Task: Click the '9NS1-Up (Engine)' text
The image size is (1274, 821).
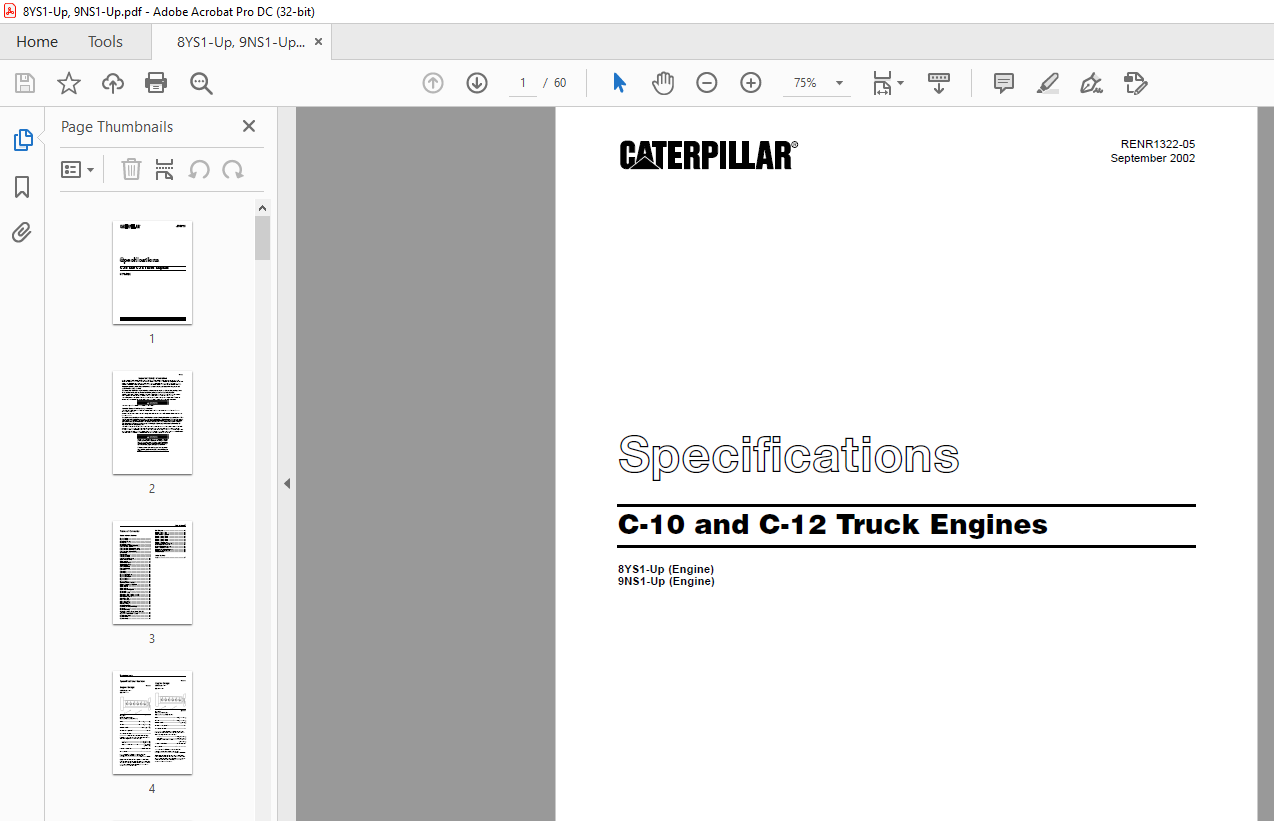Action: click(666, 581)
